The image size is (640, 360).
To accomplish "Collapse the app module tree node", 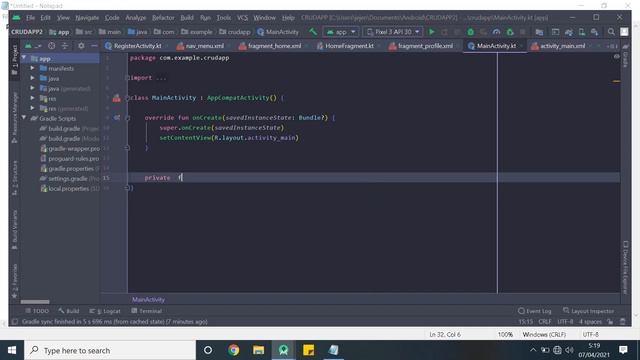I will pos(24,58).
